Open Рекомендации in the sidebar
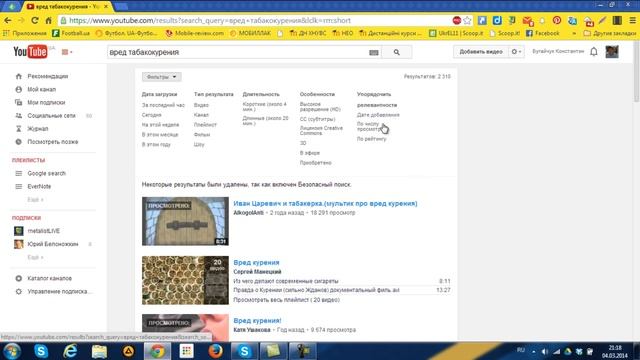 tap(47, 76)
